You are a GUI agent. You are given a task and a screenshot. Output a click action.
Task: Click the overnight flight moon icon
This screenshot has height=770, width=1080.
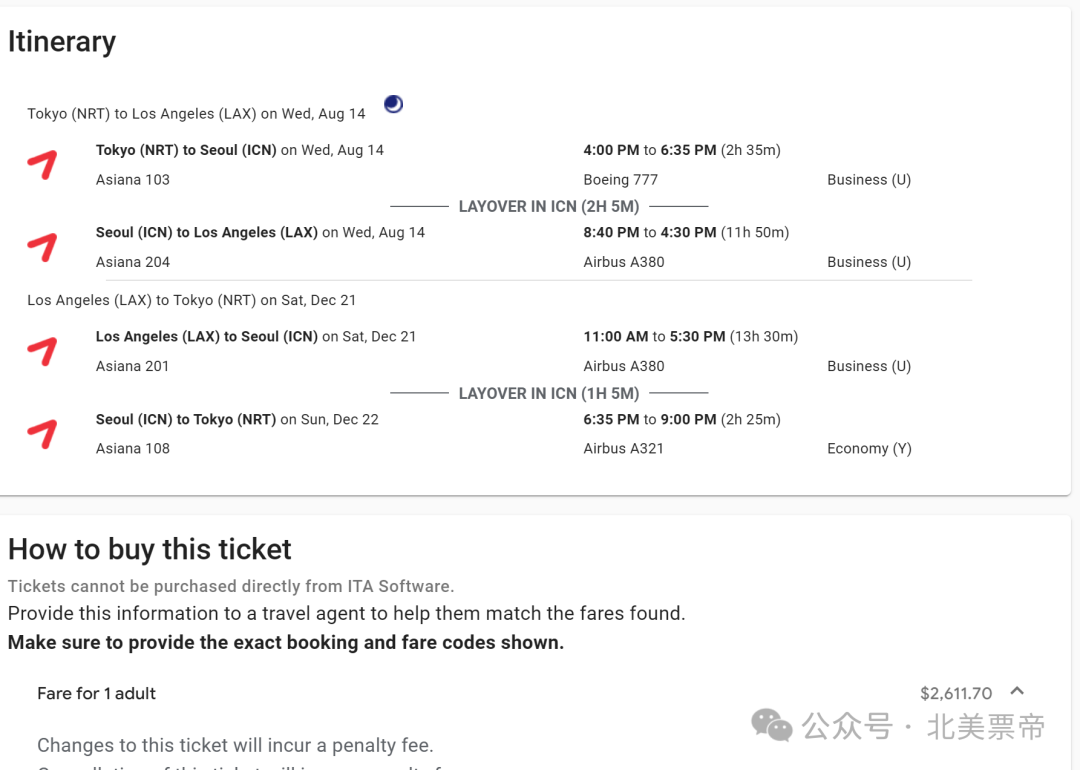394,104
